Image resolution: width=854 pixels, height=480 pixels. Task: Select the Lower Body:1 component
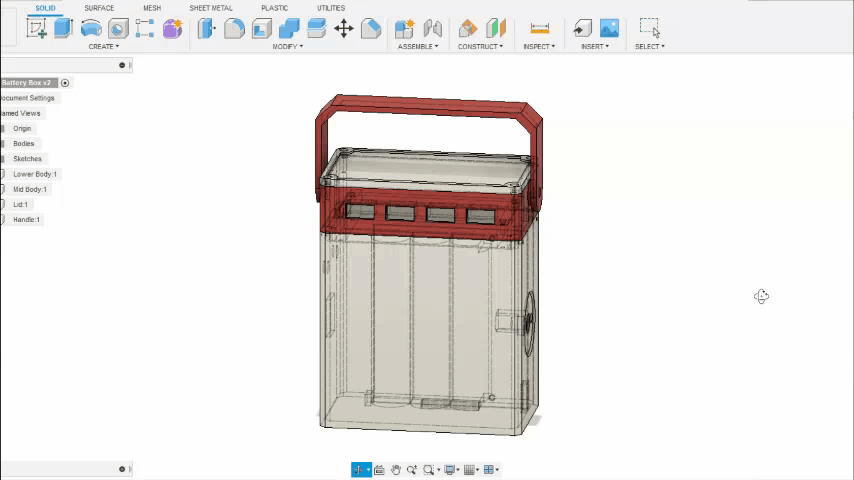[x=35, y=174]
